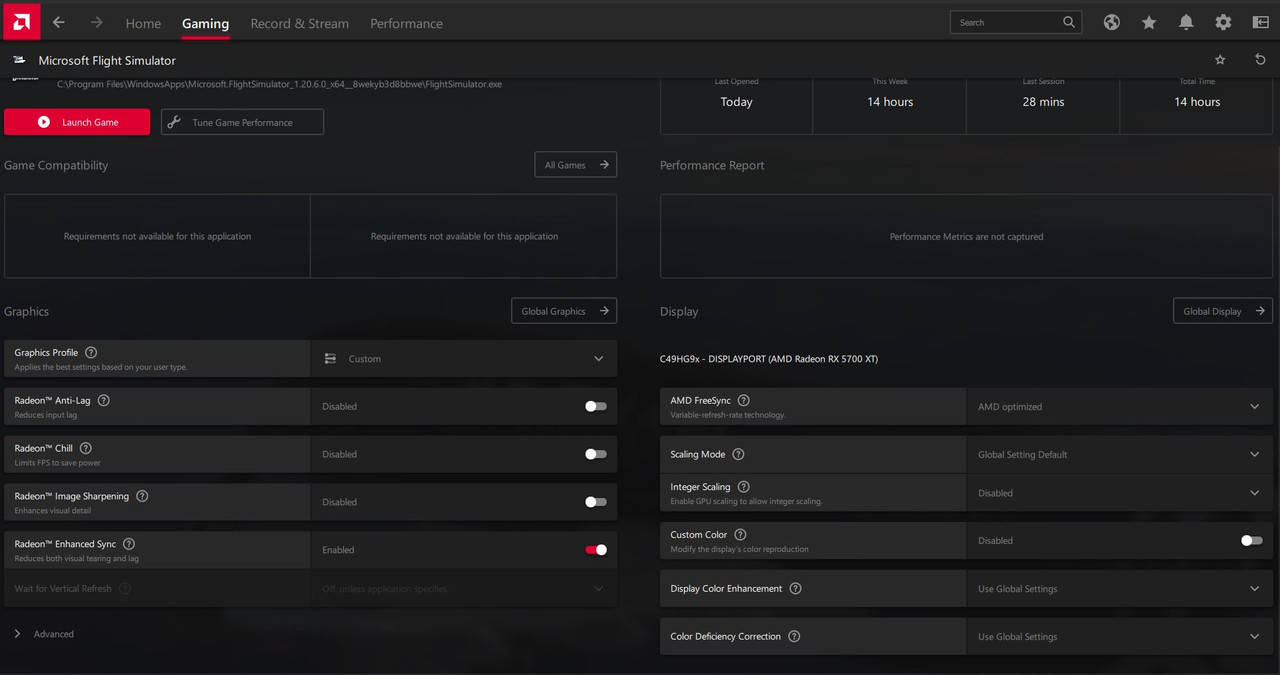The height and width of the screenshot is (675, 1280).
Task: Open settings gear icon
Action: [x=1223, y=22]
